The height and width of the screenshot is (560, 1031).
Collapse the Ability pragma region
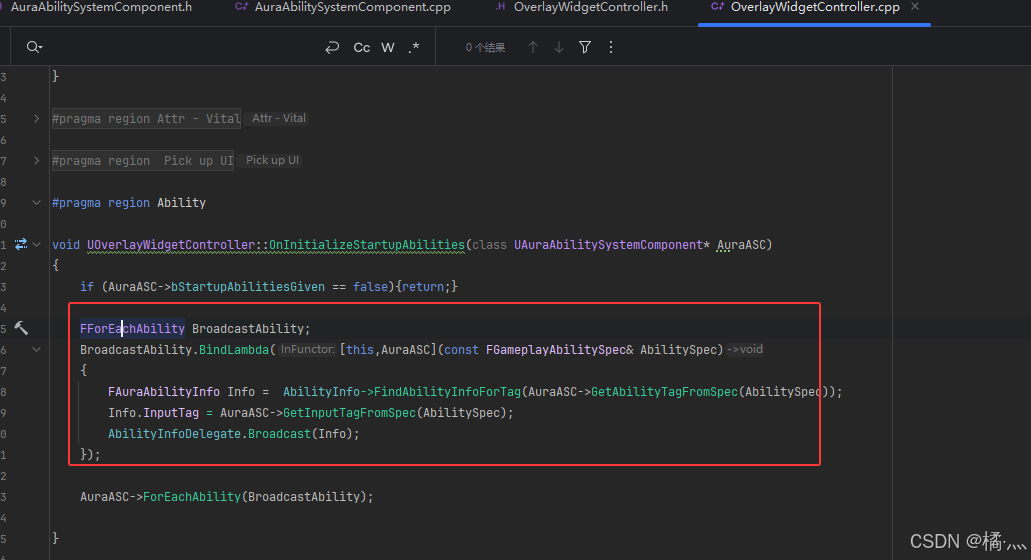click(x=37, y=202)
